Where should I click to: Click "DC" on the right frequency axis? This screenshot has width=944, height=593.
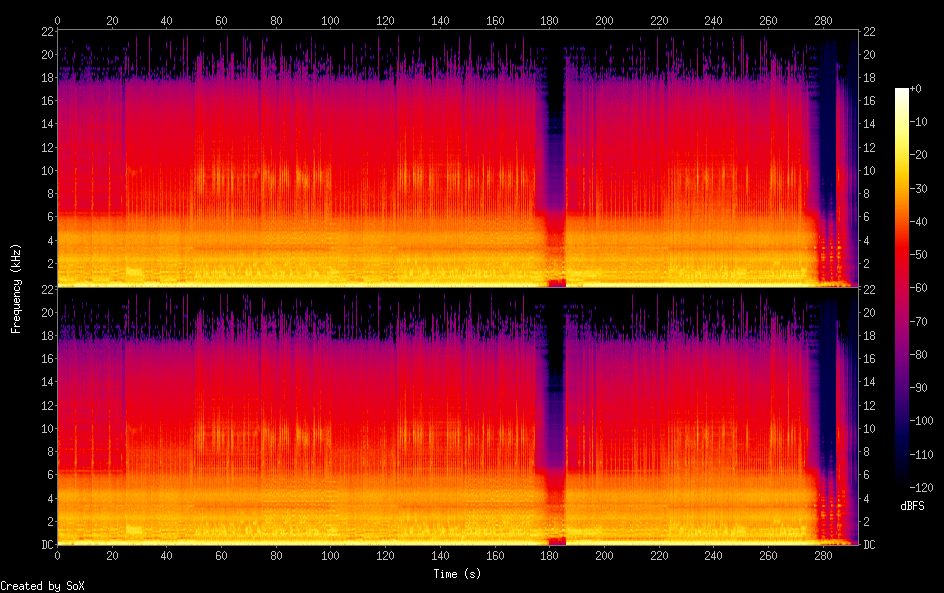(x=869, y=545)
